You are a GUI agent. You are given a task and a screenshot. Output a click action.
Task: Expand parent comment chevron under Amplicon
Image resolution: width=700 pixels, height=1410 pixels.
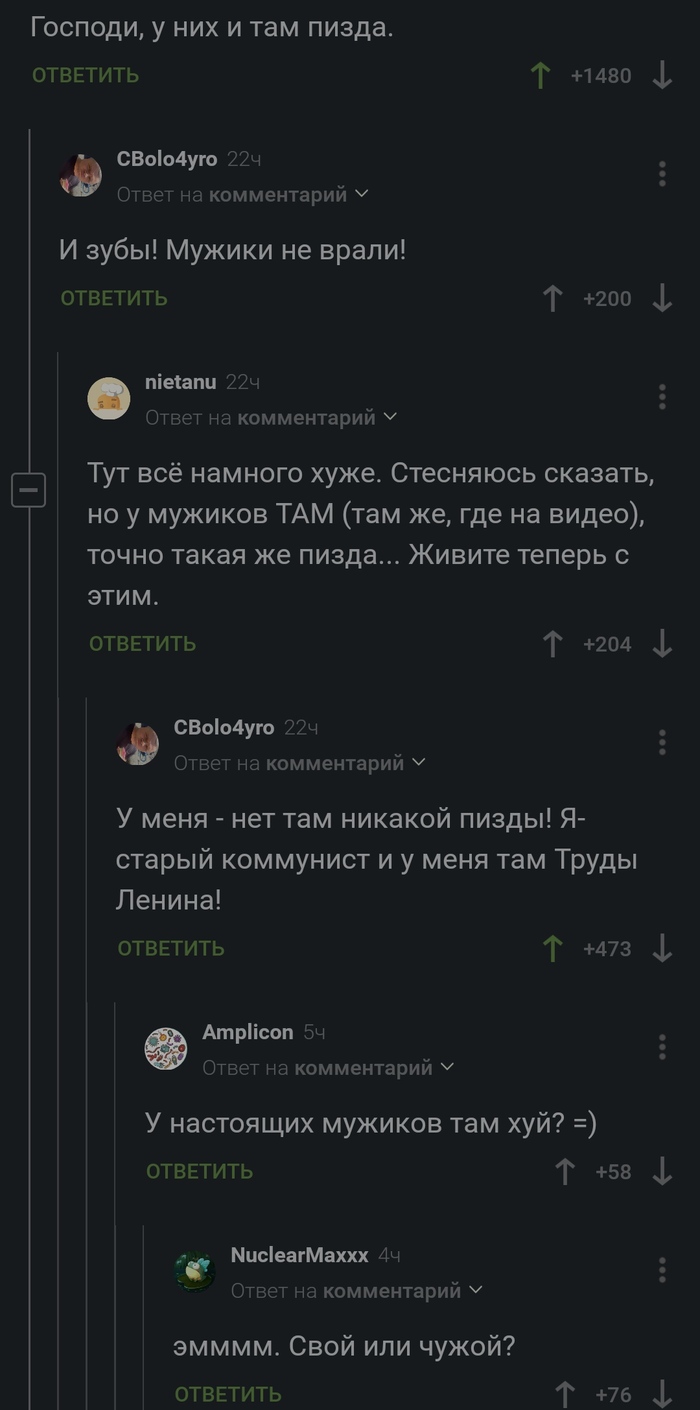pyautogui.click(x=448, y=1067)
